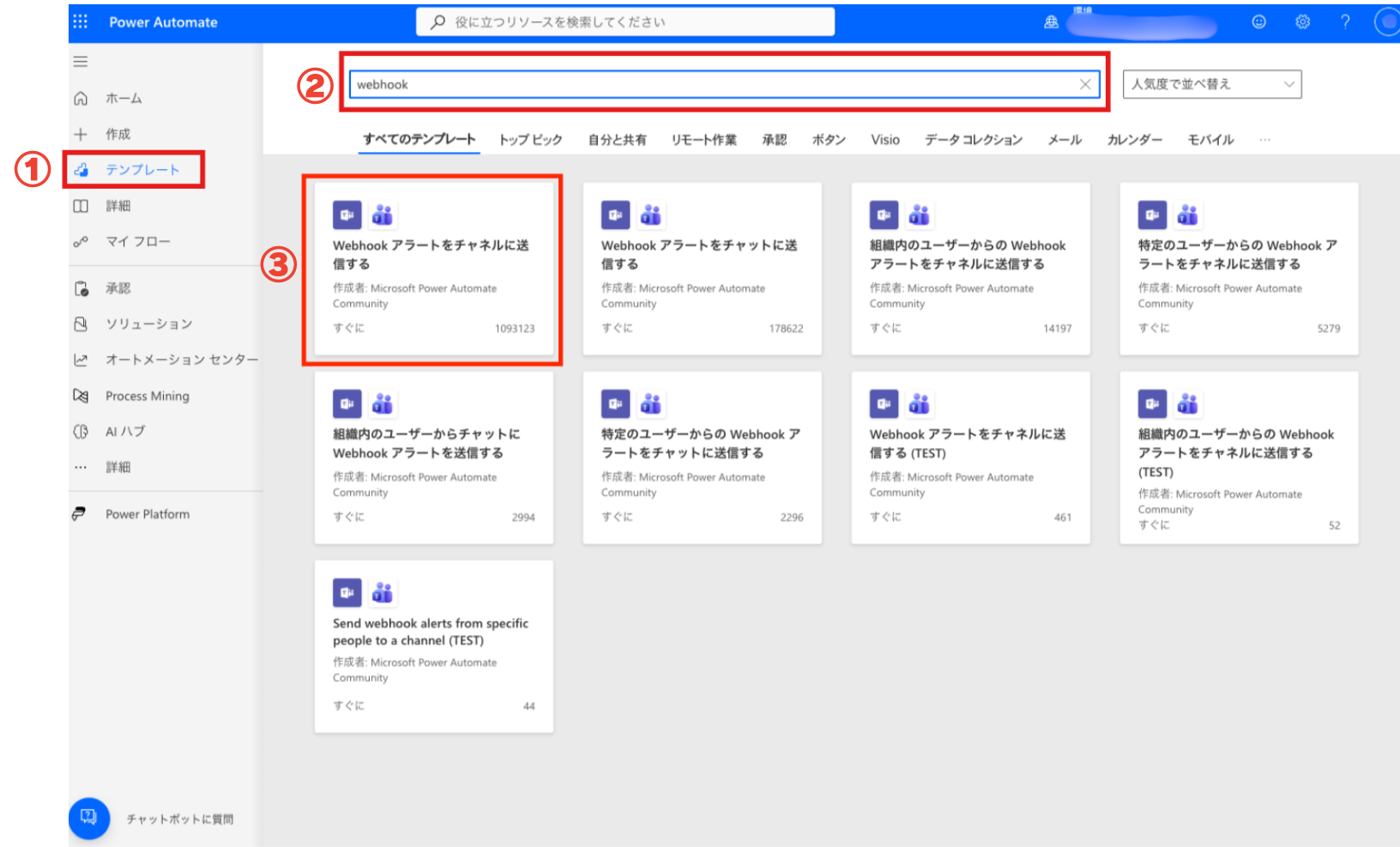This screenshot has width=1400, height=847.
Task: Open Send webhook alerts from specific people card
Action: pyautogui.click(x=433, y=645)
